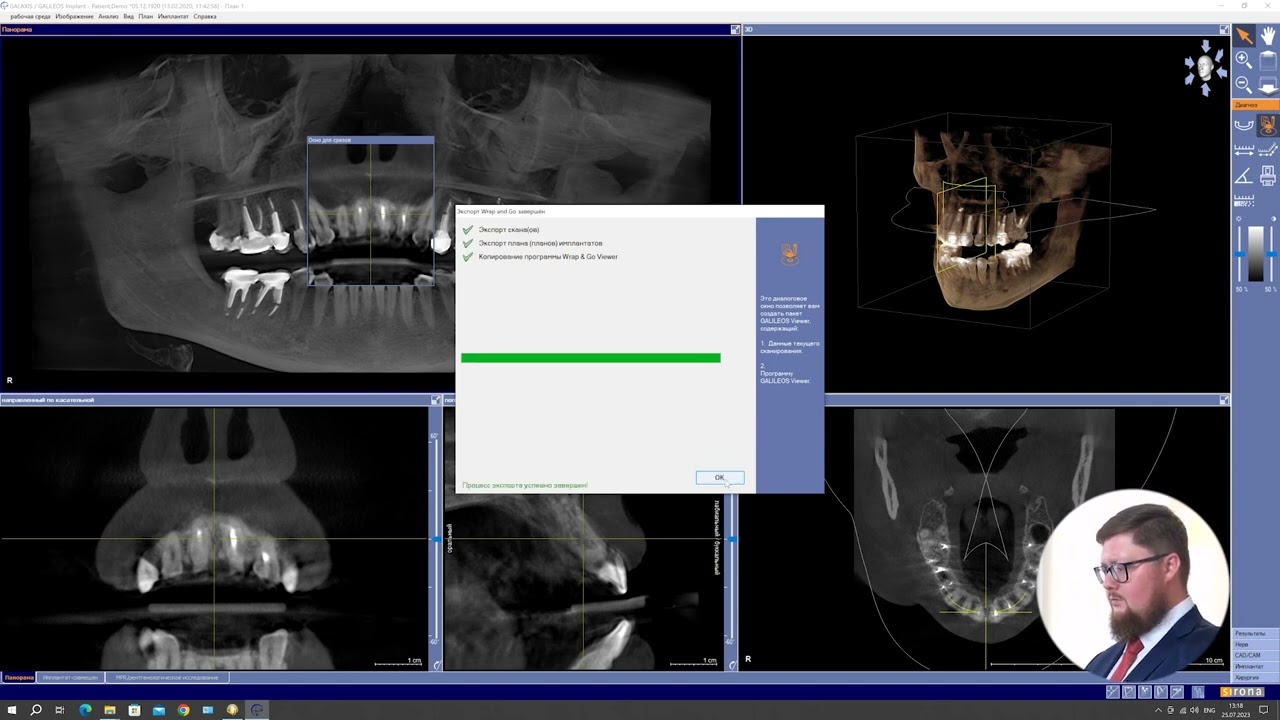
Task: Click the export success message text
Action: [x=525, y=485]
